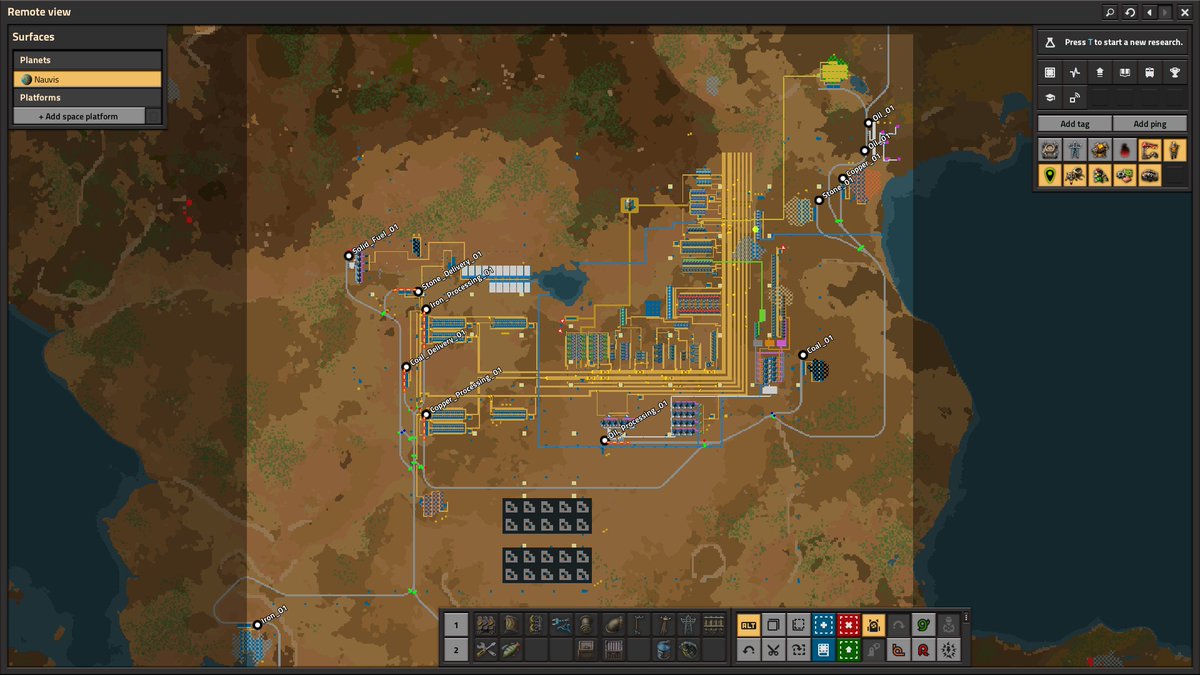Select the fish quickbar slot

click(x=511, y=650)
